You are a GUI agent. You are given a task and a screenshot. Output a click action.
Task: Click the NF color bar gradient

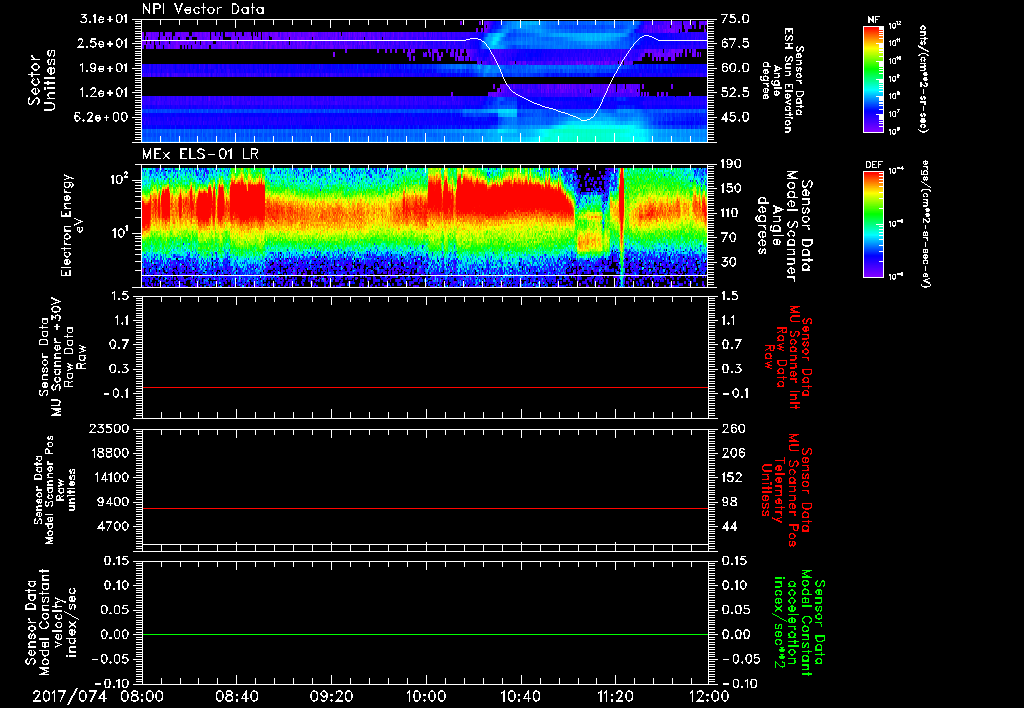click(874, 78)
